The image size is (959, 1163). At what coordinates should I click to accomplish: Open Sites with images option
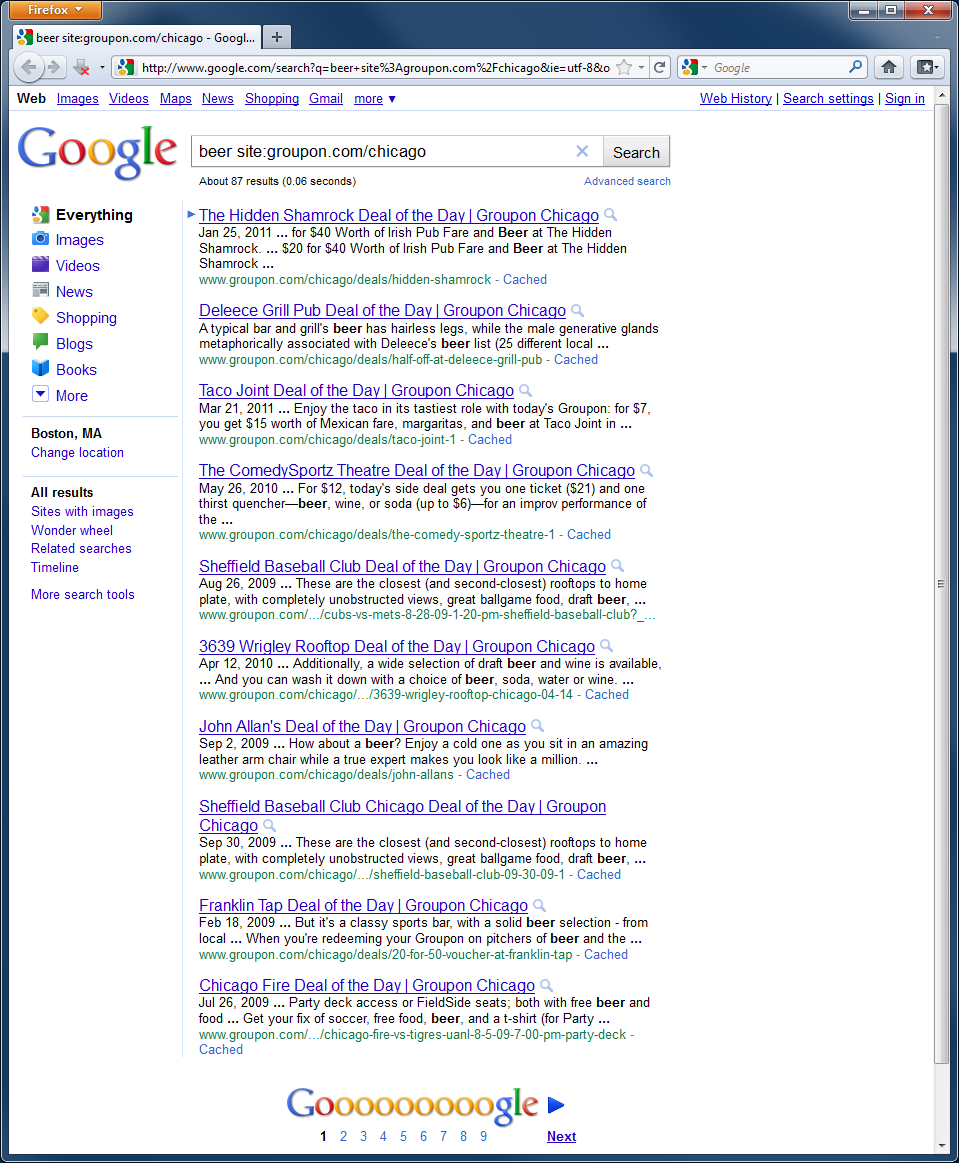[82, 512]
